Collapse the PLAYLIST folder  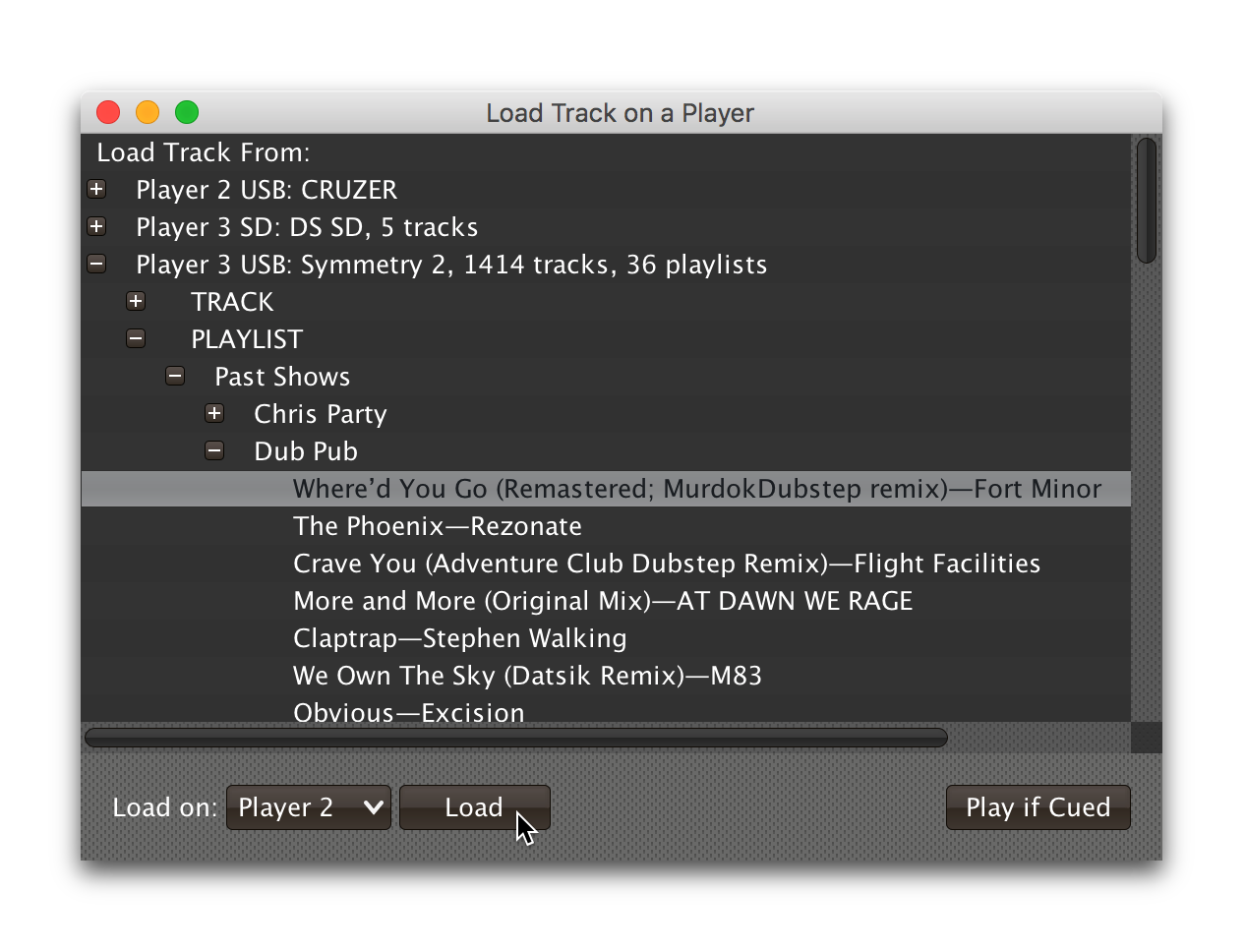pyautogui.click(x=136, y=338)
